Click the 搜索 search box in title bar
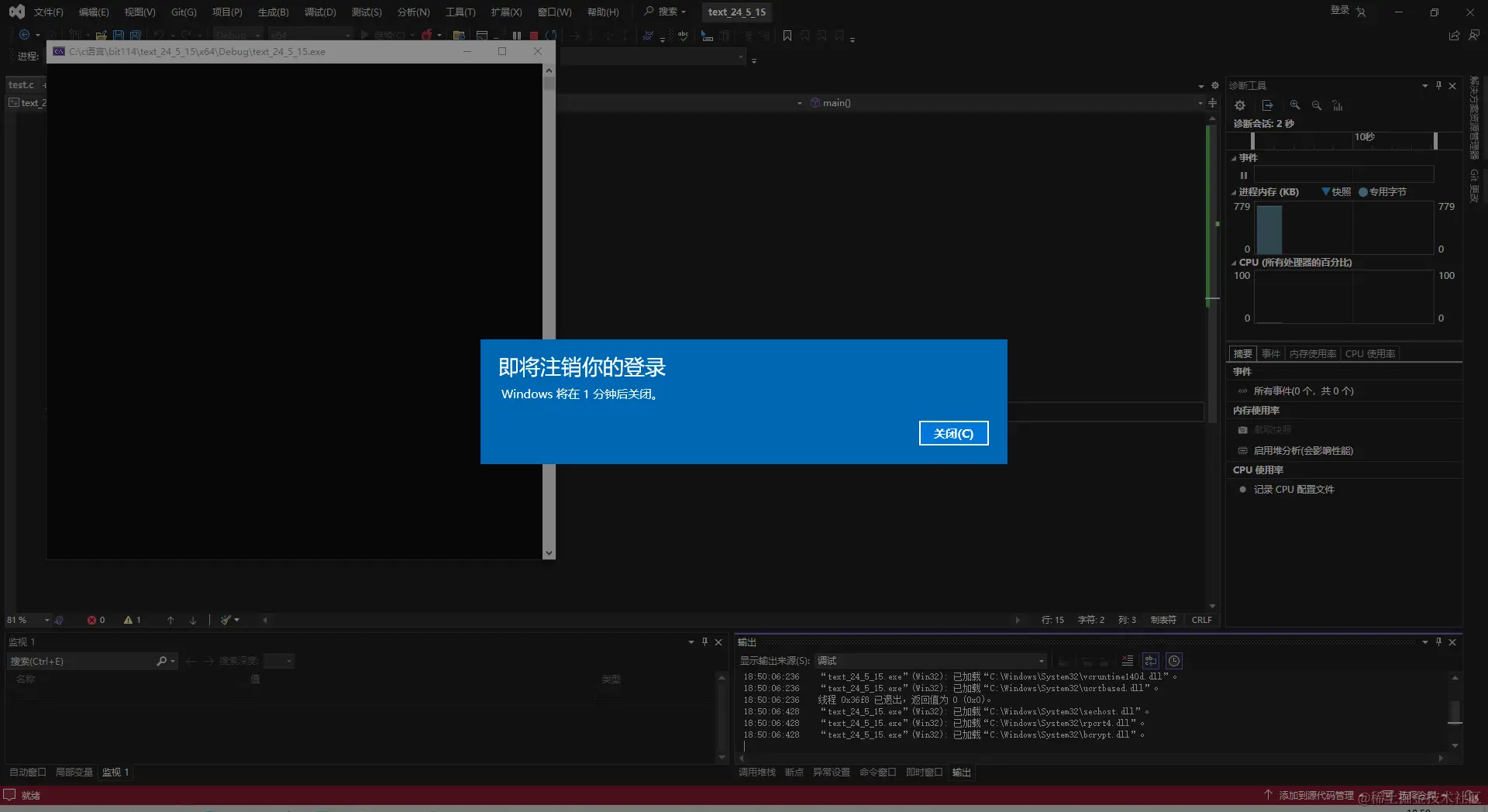This screenshot has height=812, width=1488. tap(665, 12)
